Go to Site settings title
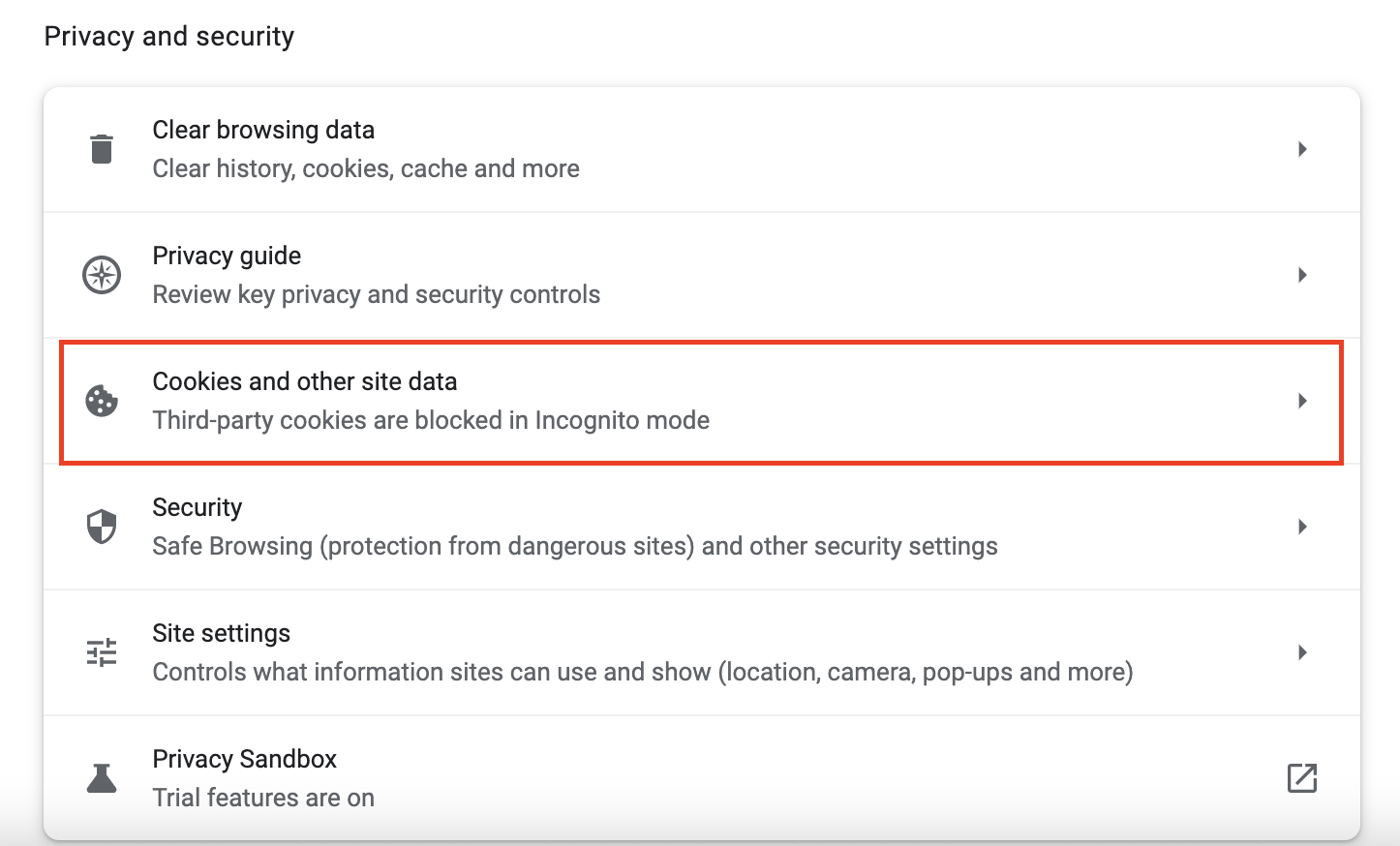 pos(222,633)
